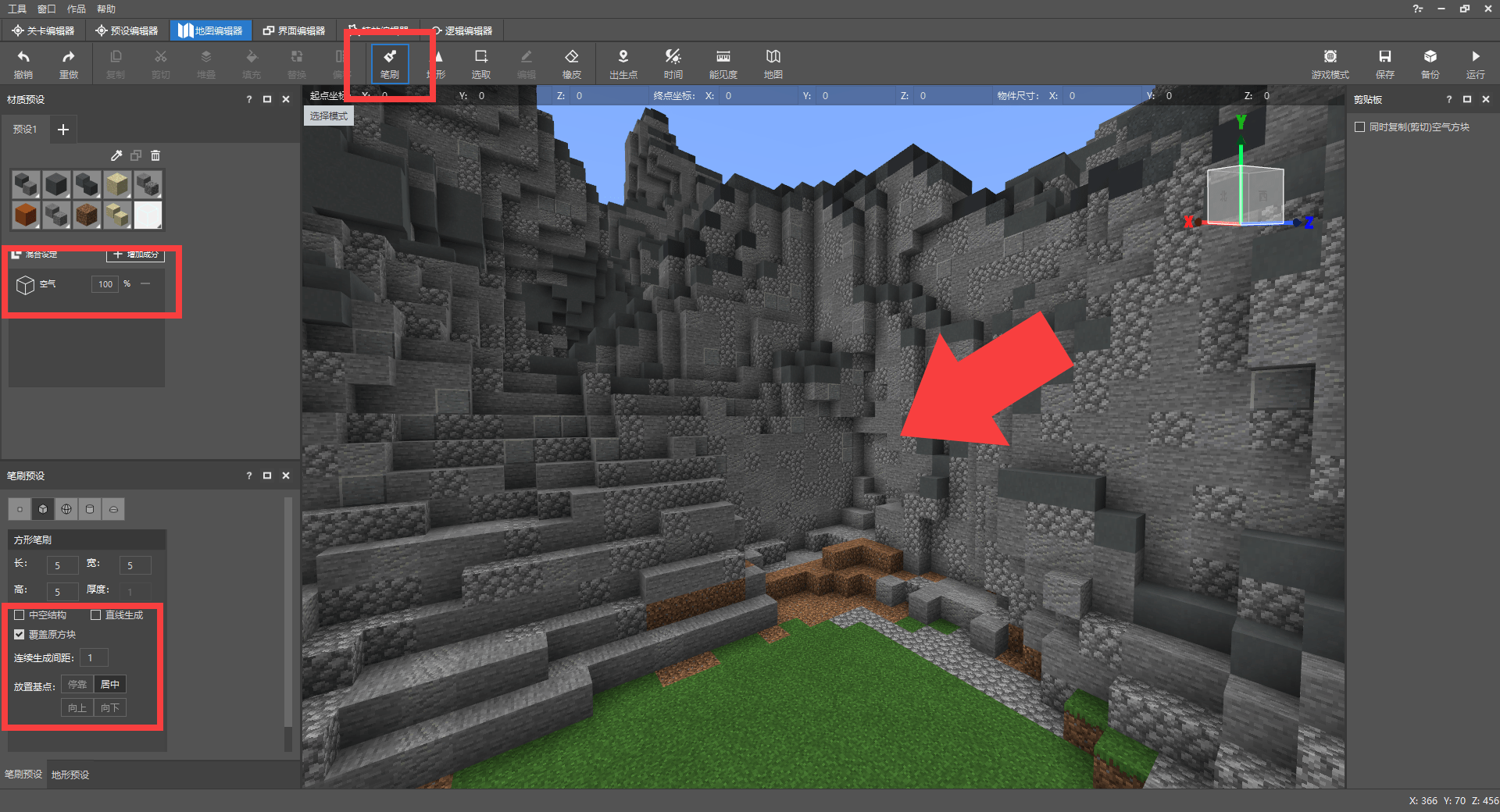Click the 撤销 undo icon
This screenshot has height=812, width=1500.
coord(23,63)
